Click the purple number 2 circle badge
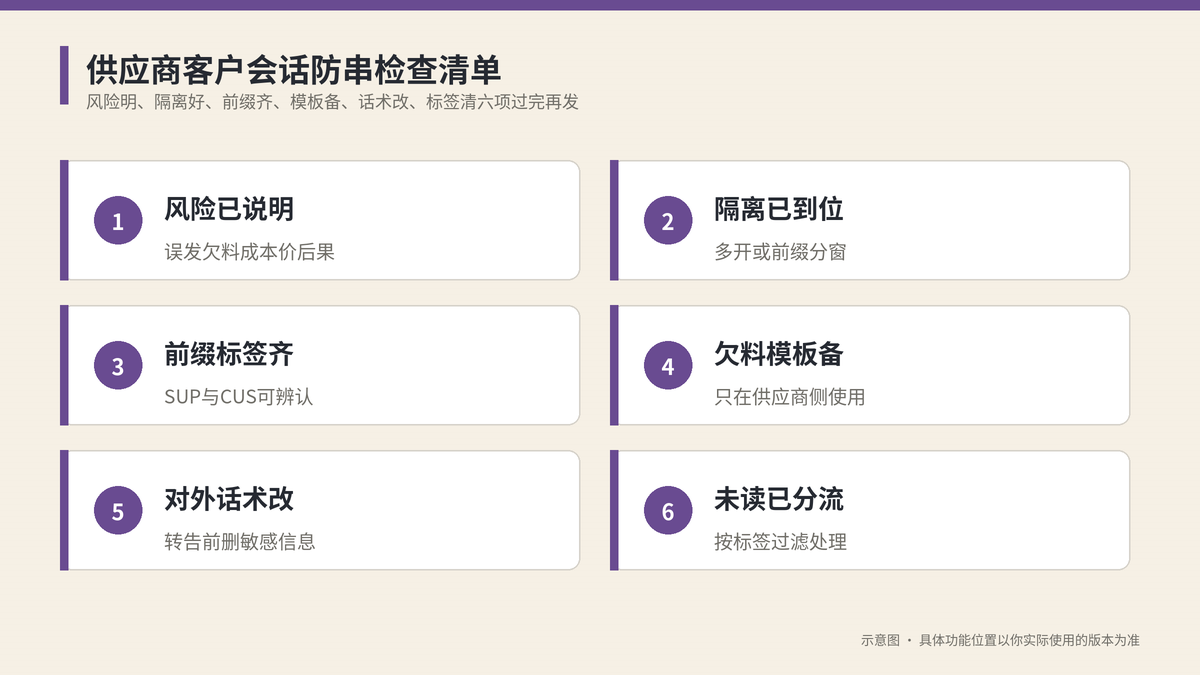The width and height of the screenshot is (1200, 675). click(668, 221)
